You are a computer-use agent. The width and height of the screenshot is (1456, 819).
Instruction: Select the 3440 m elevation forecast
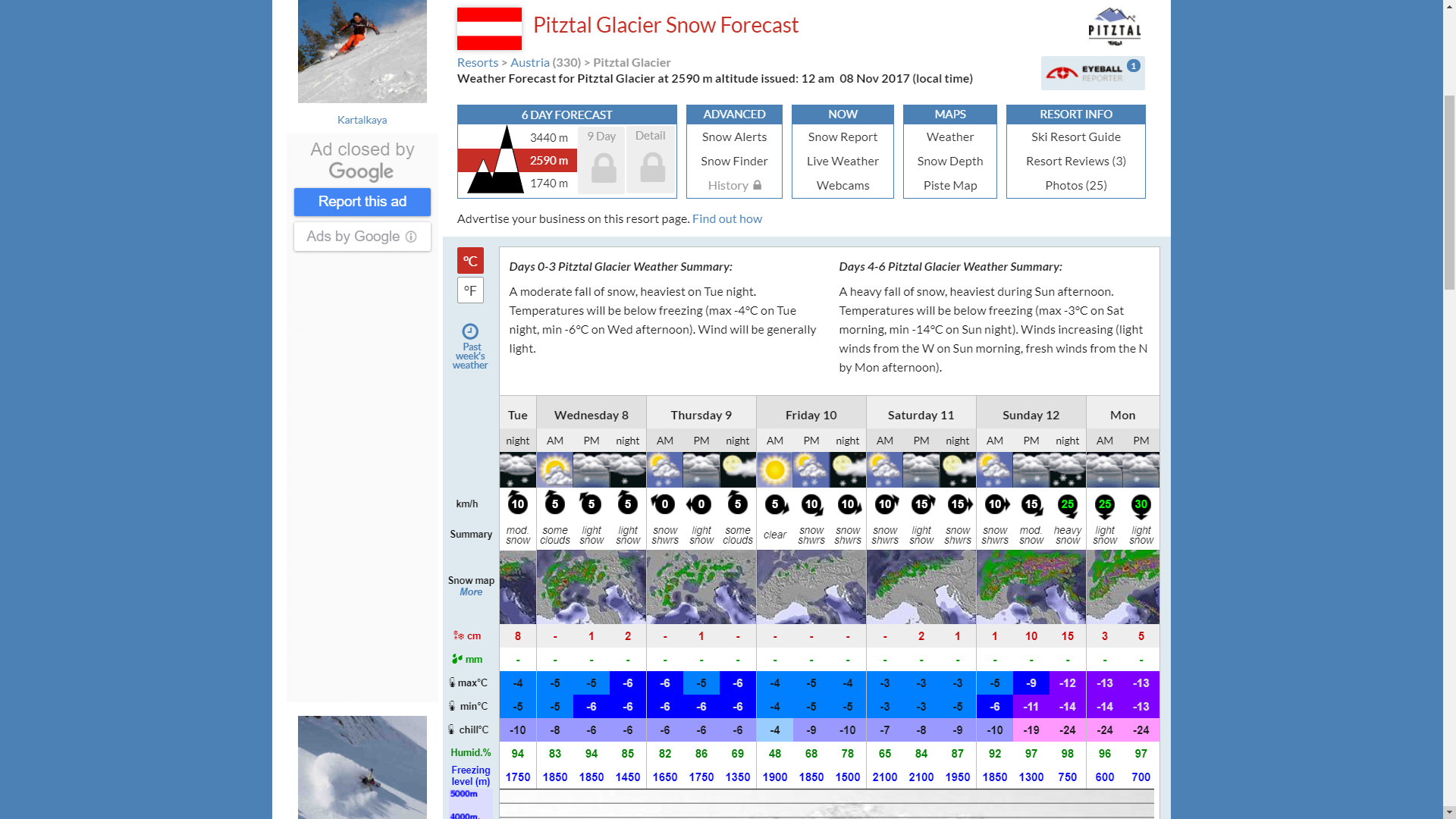(x=548, y=138)
